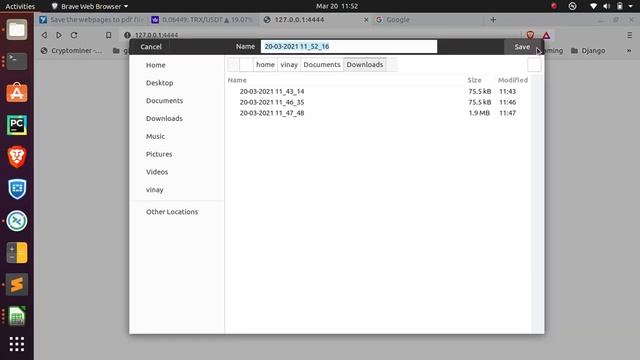This screenshot has height=360, width=640.
Task: Click the browser back arrow
Action: point(44,35)
